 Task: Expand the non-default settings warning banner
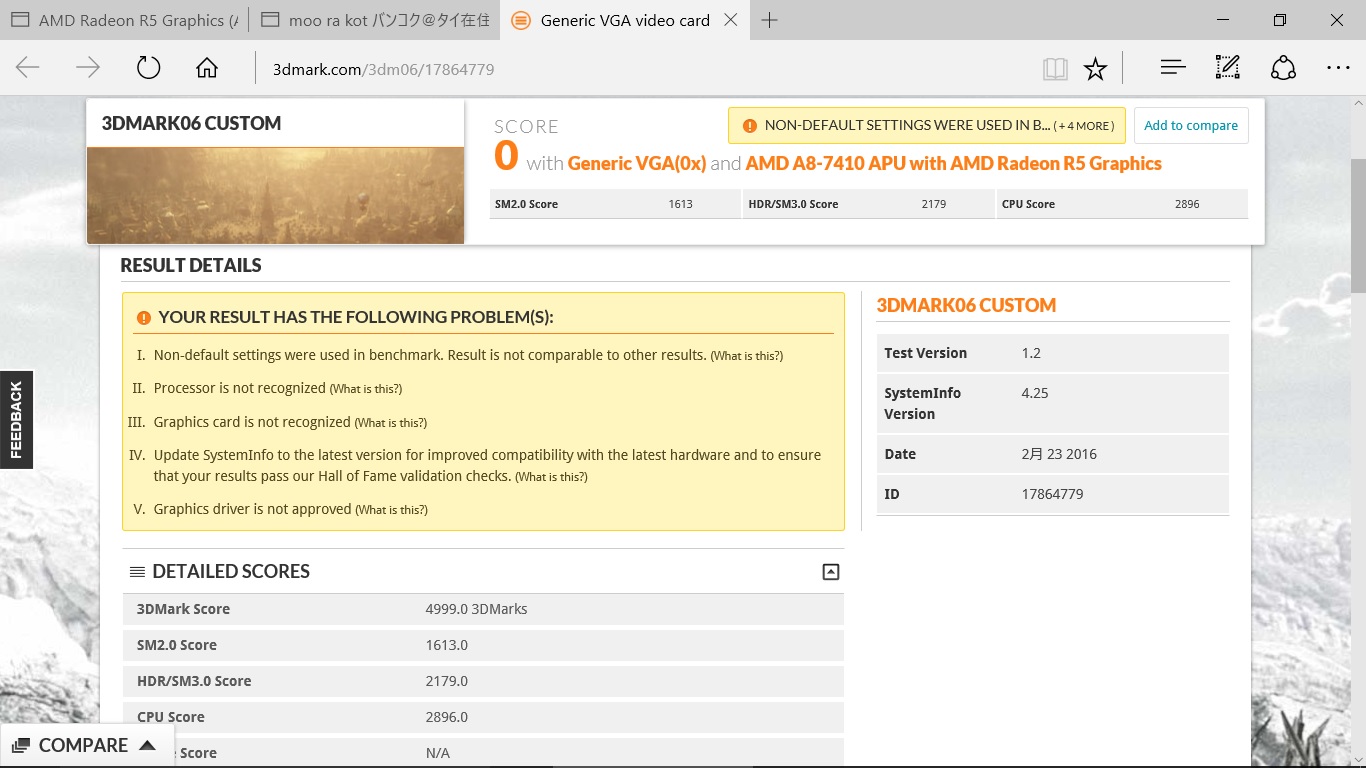pos(927,126)
